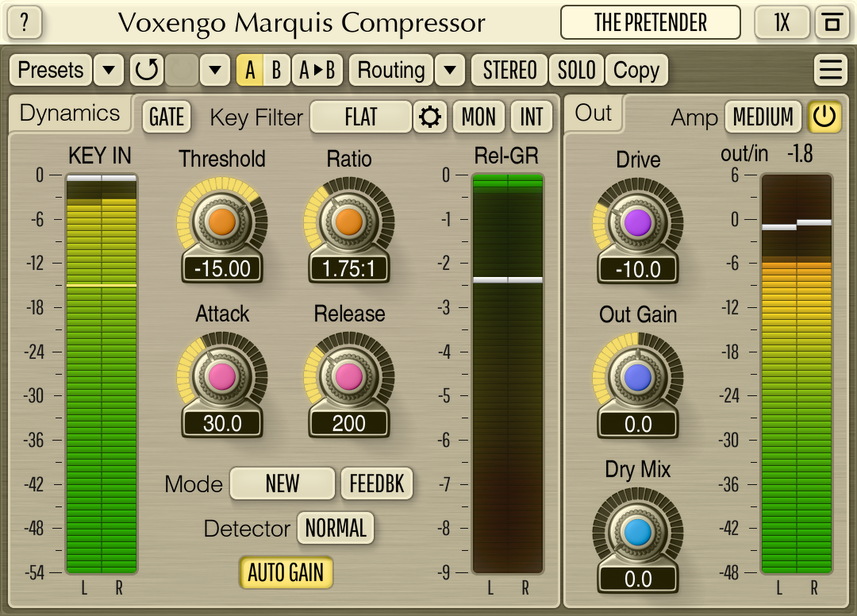
Task: Click the Ratio value field 1.75:1
Action: 348,268
